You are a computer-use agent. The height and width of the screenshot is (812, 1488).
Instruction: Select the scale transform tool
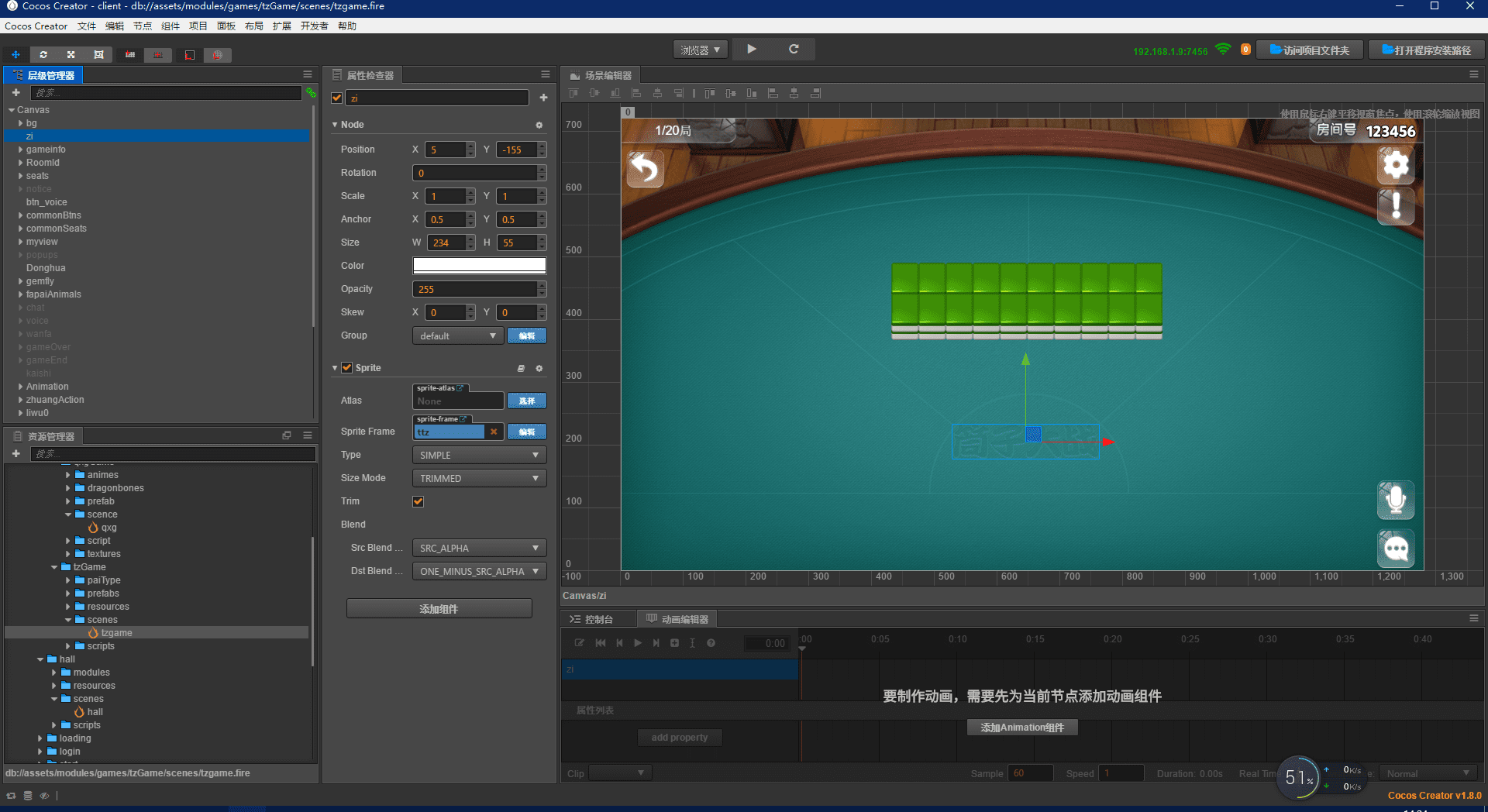(71, 55)
